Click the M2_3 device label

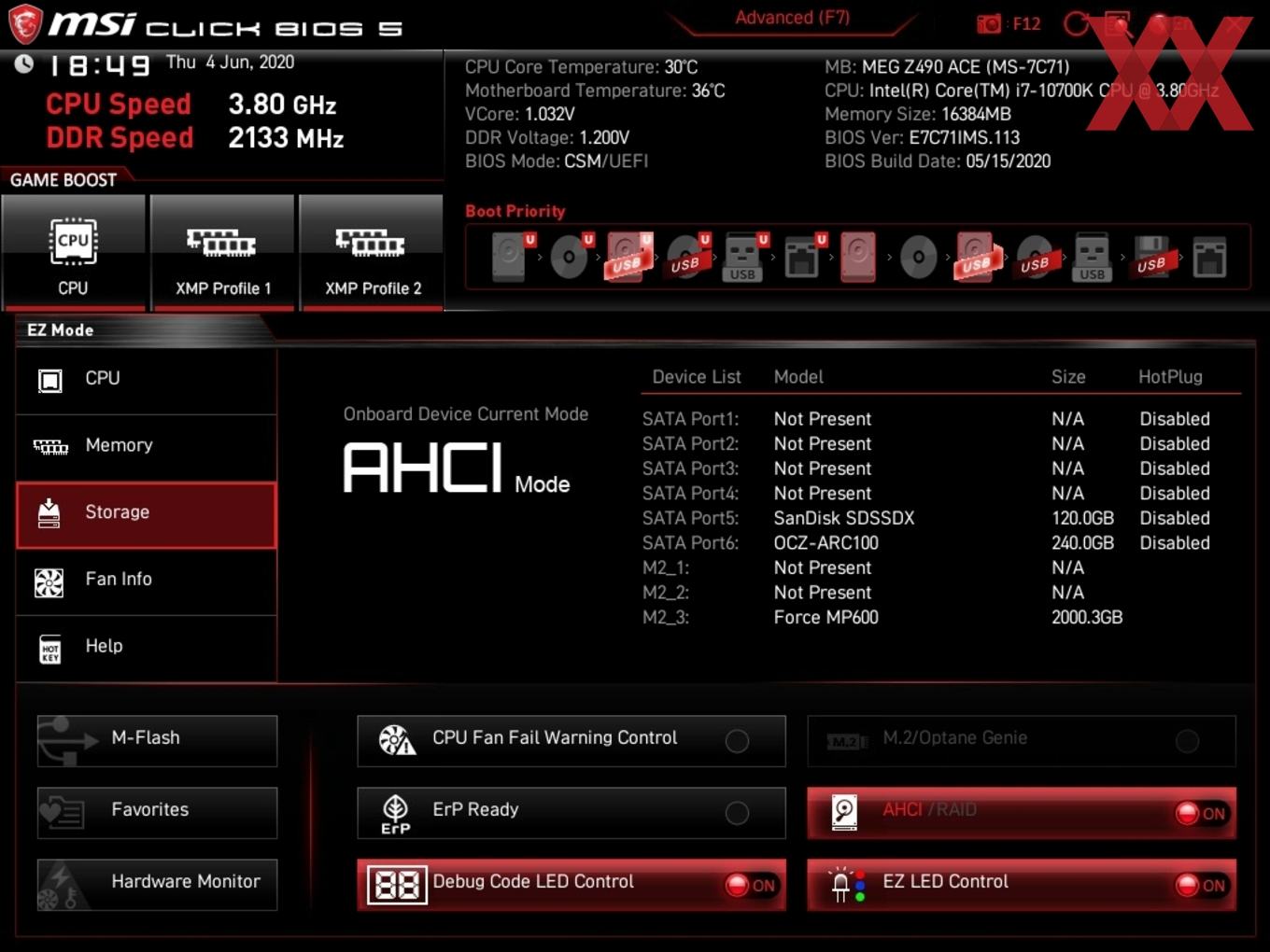[666, 617]
